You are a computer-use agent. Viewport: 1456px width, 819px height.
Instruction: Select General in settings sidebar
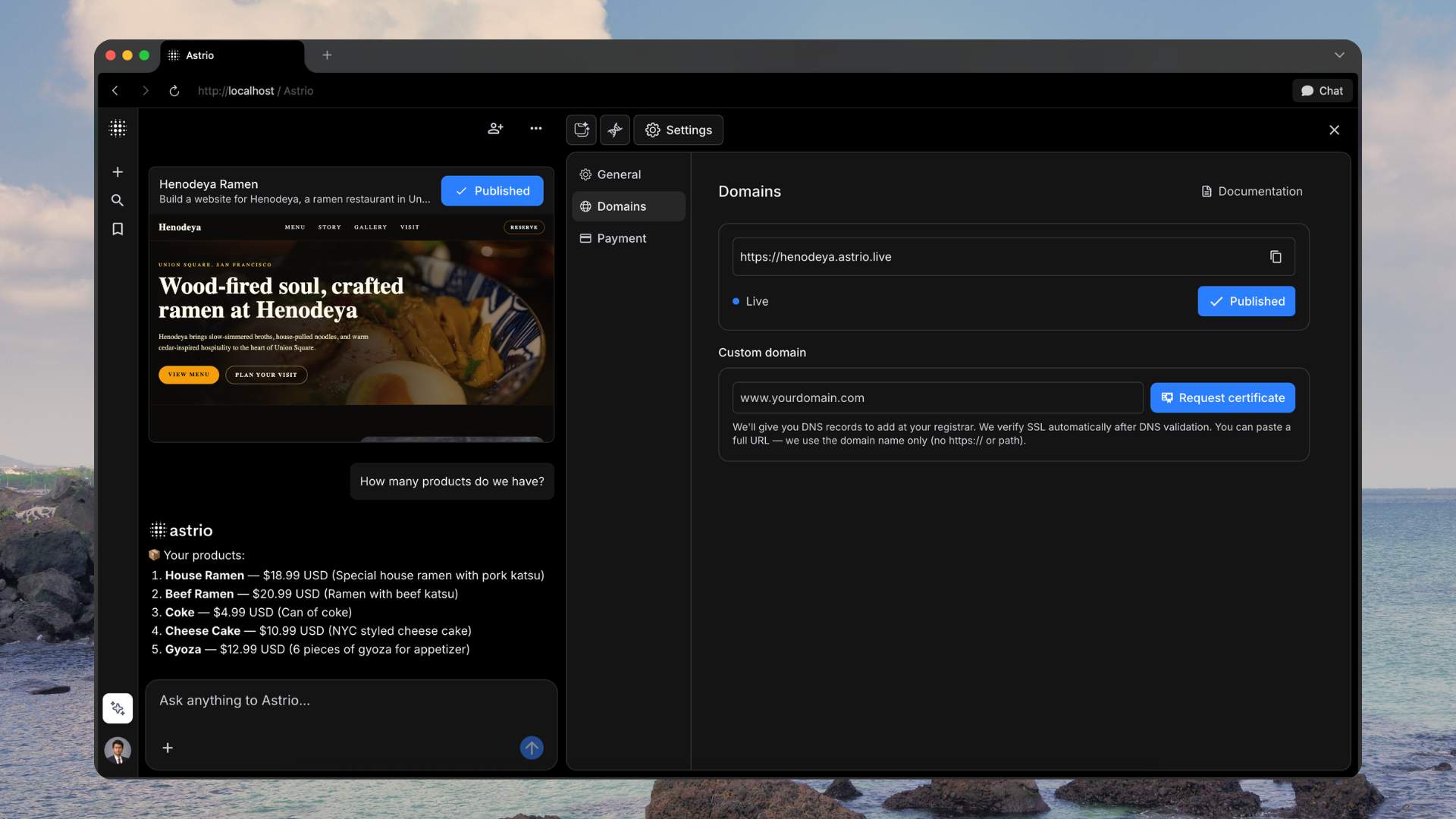coord(629,174)
